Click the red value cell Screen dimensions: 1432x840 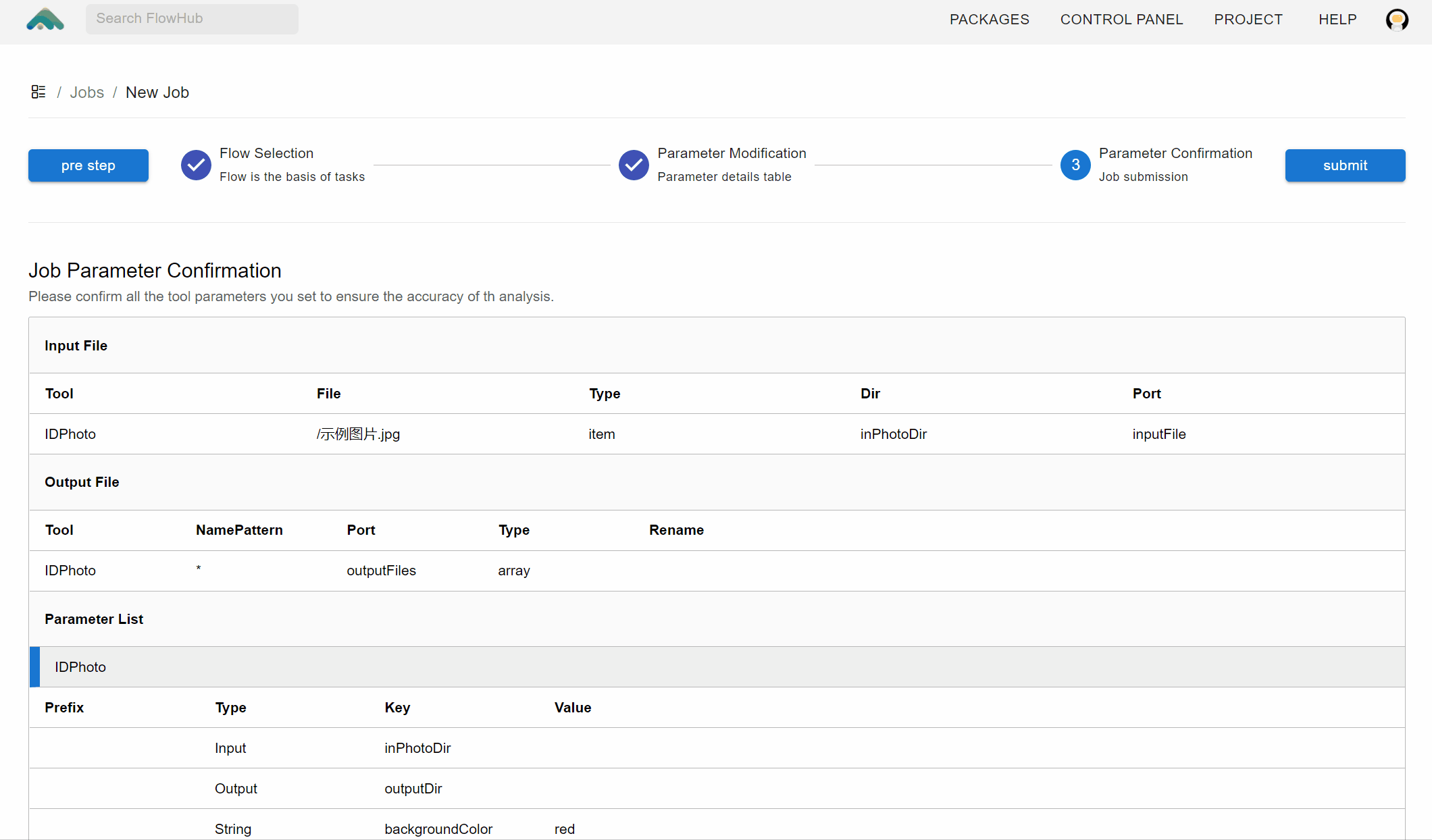coord(564,829)
